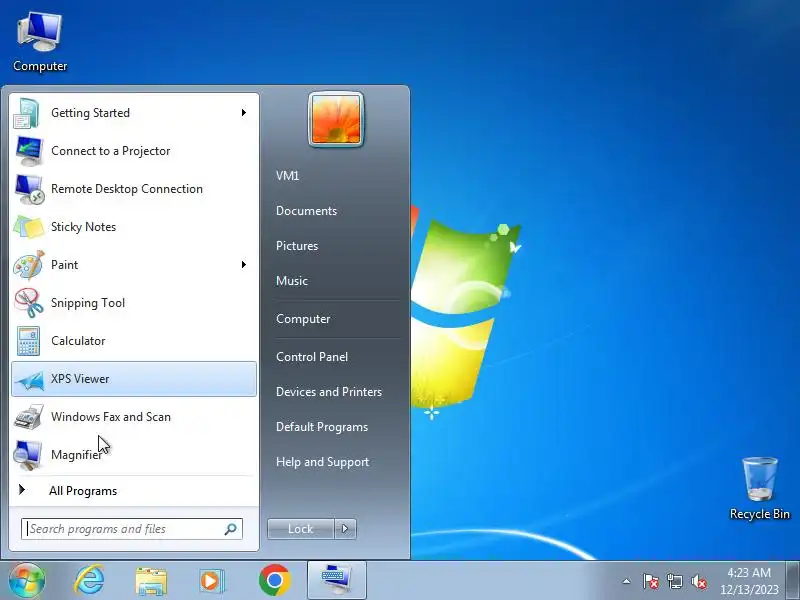Viewport: 800px width, 600px height.
Task: Click the user account flower picture
Action: click(x=336, y=120)
